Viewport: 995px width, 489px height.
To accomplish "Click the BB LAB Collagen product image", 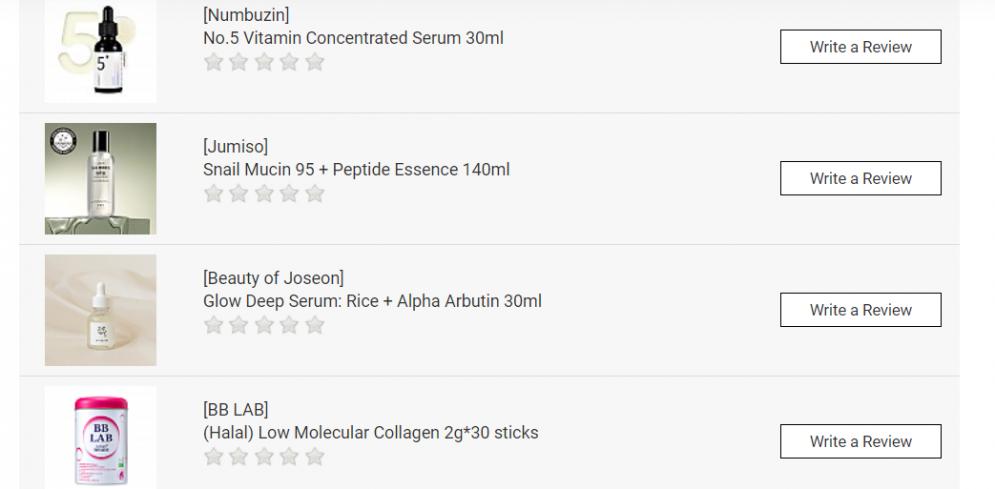I will tap(100, 438).
